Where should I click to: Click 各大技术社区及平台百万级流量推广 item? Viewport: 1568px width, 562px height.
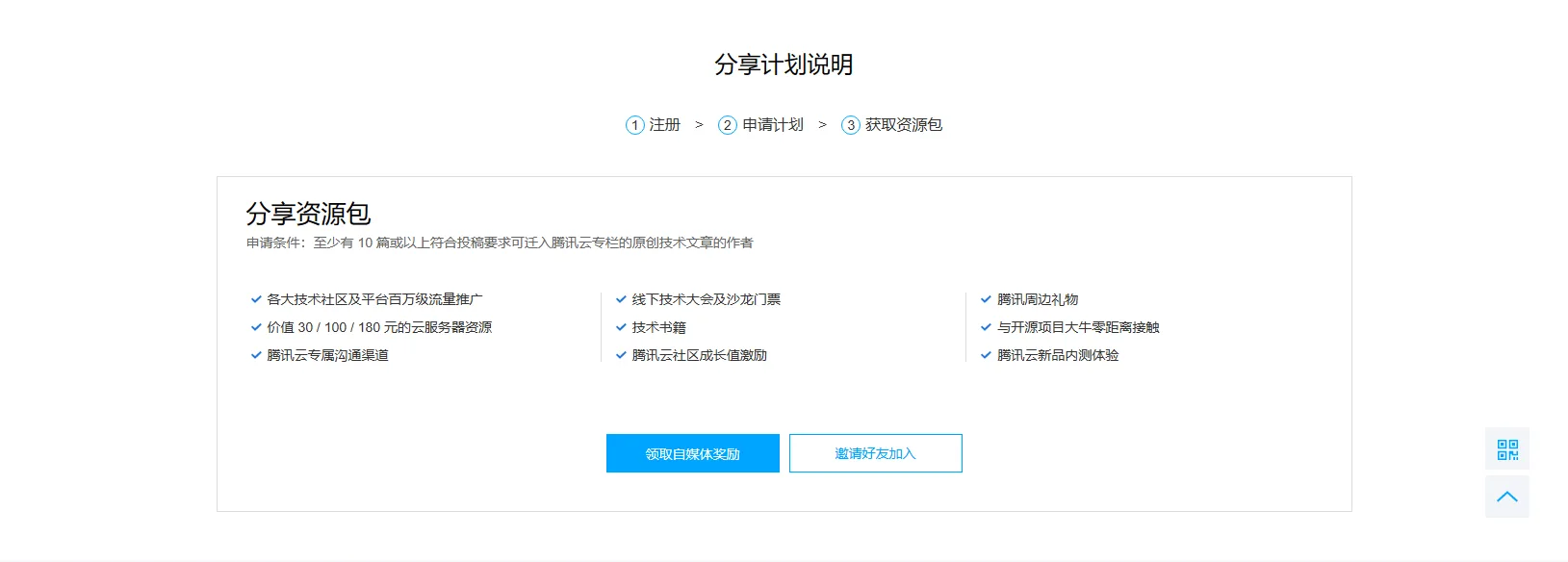374,299
